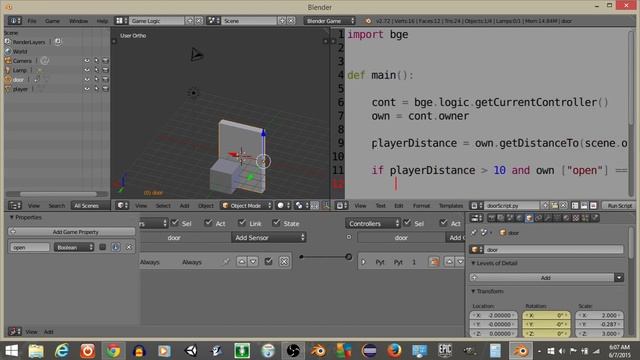Toggle sensors Link checkbox
640x360 pixels.
coord(242,223)
